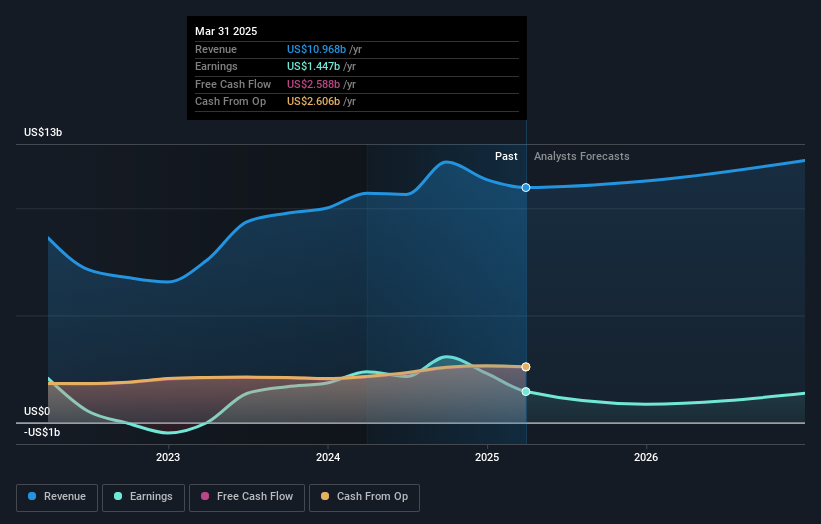Click the blue Revenue data point marker
Screen dimensions: 821x524
point(526,187)
